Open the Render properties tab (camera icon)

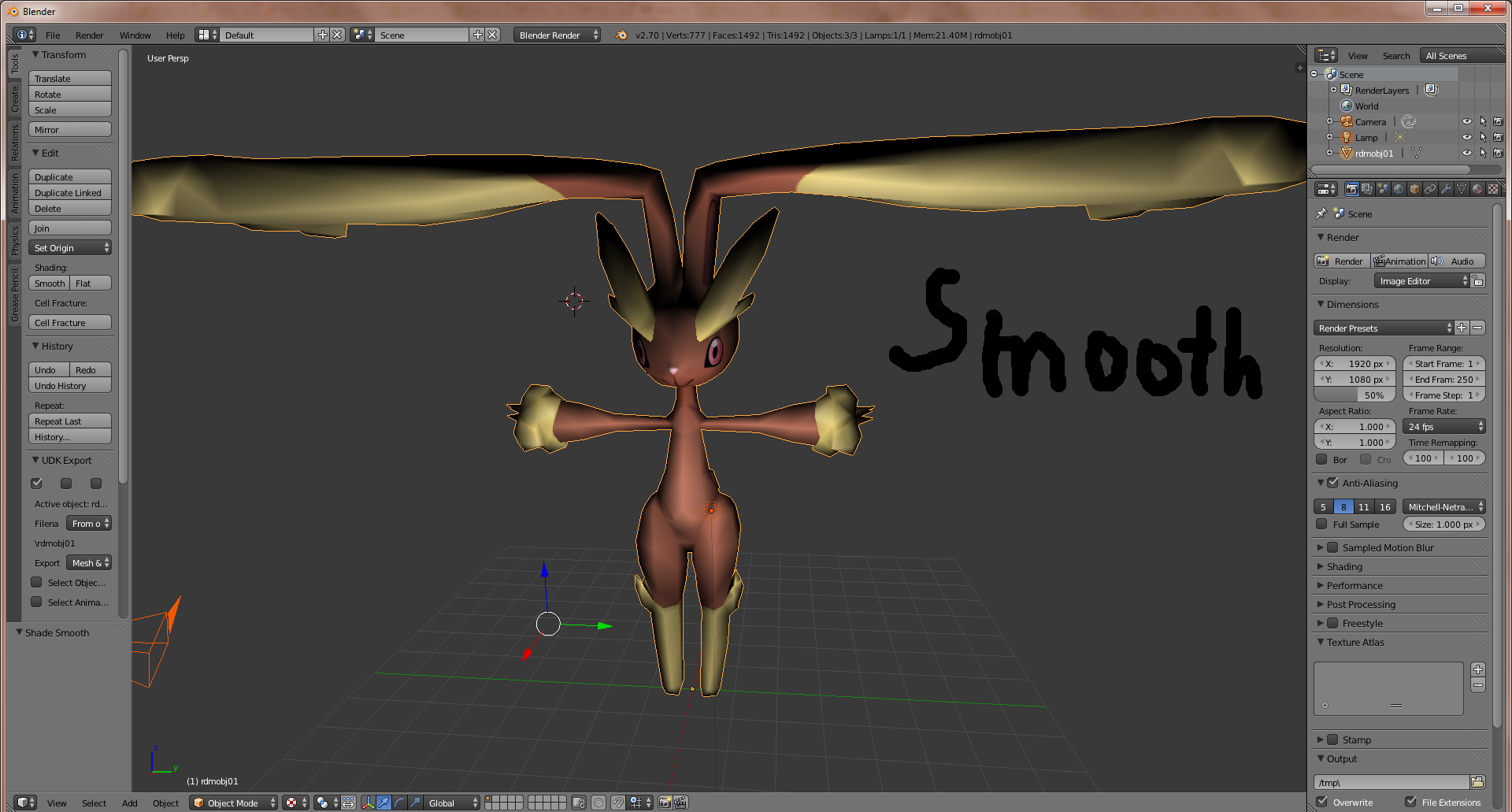[x=1351, y=189]
